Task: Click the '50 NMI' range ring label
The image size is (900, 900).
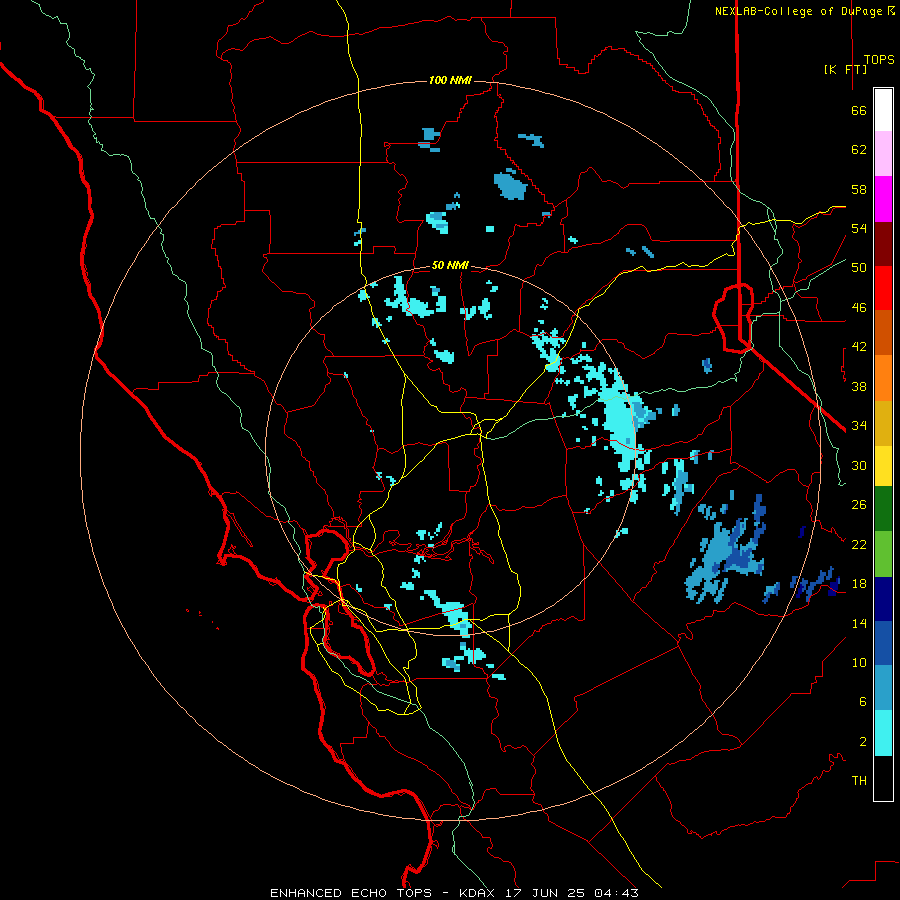Action: pyautogui.click(x=450, y=265)
